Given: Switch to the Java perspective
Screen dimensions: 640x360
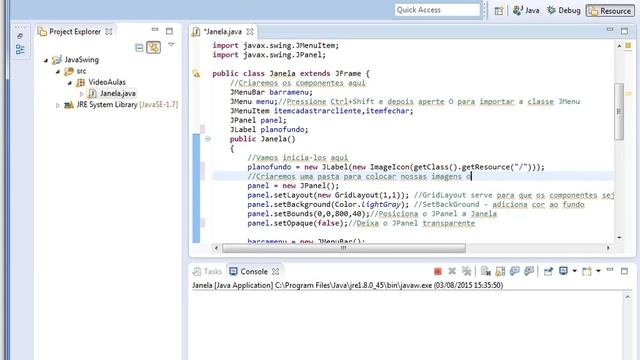Looking at the screenshot, I should (x=526, y=11).
